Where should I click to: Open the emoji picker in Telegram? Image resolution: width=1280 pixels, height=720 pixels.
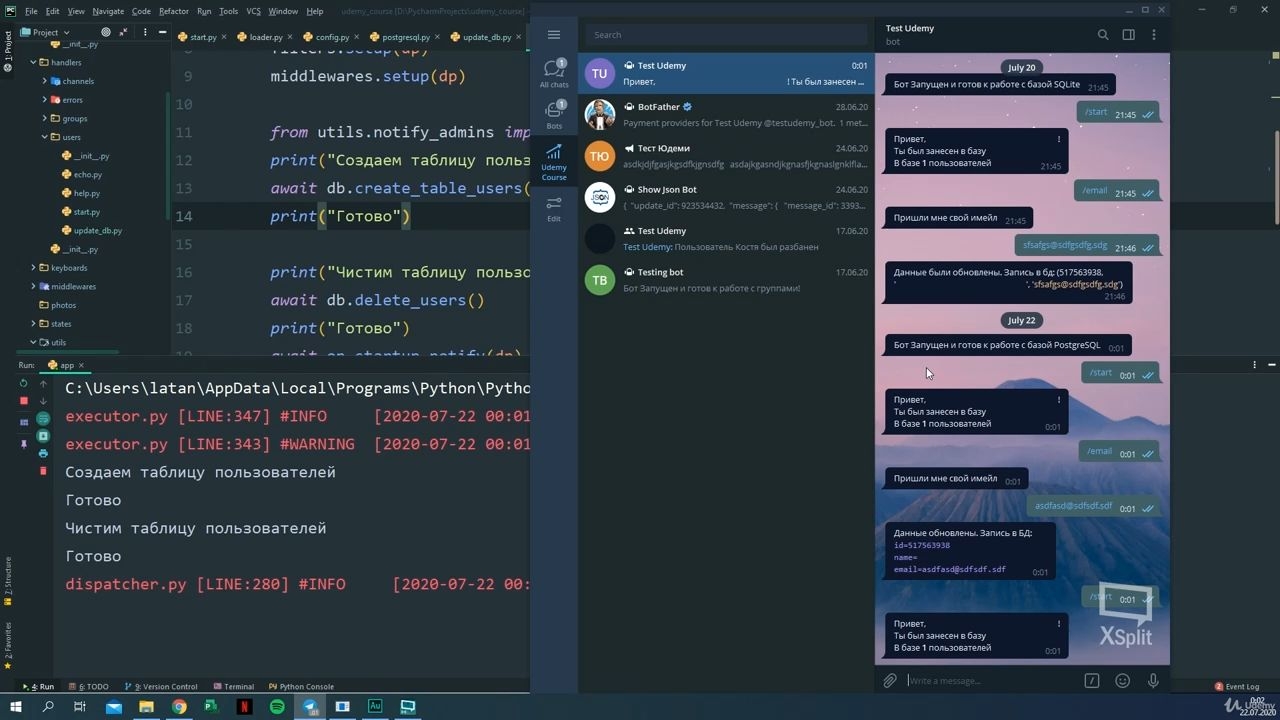1122,681
